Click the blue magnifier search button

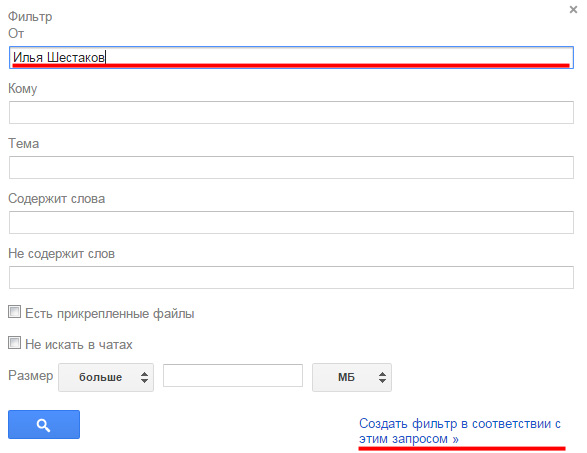[x=44, y=424]
